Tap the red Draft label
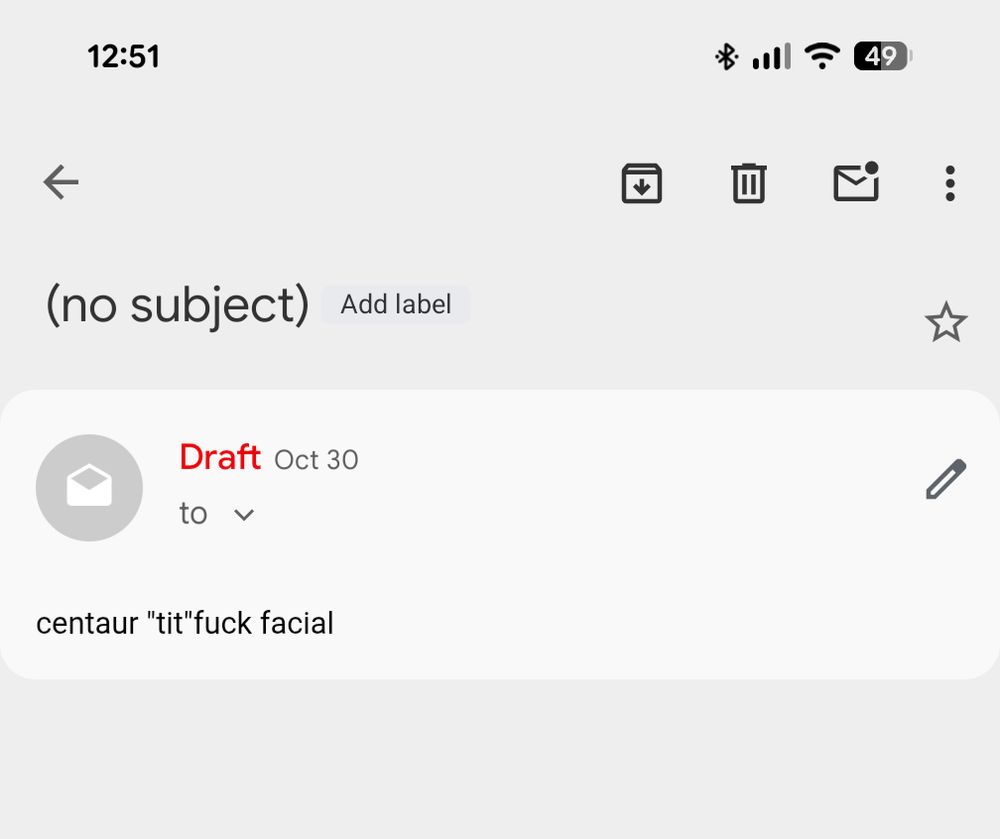 click(x=219, y=458)
